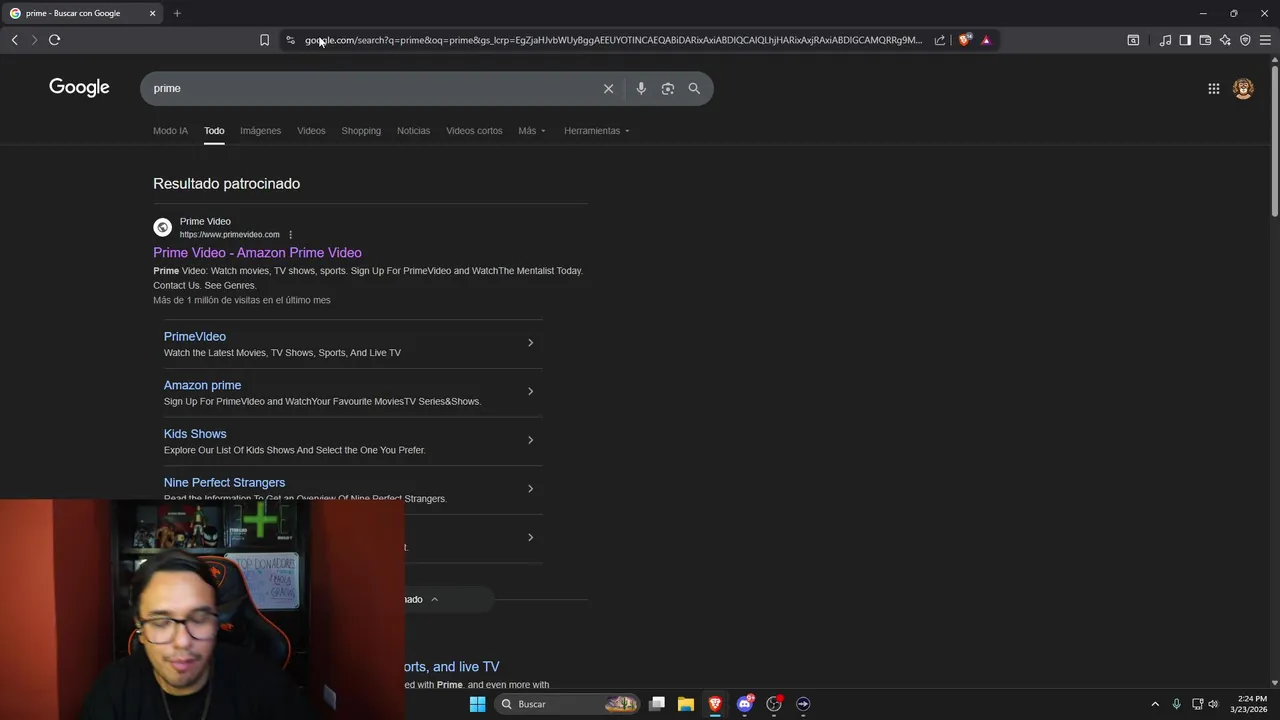Expand the Amazon prime sitelink chevron
The width and height of the screenshot is (1280, 720).
[530, 391]
